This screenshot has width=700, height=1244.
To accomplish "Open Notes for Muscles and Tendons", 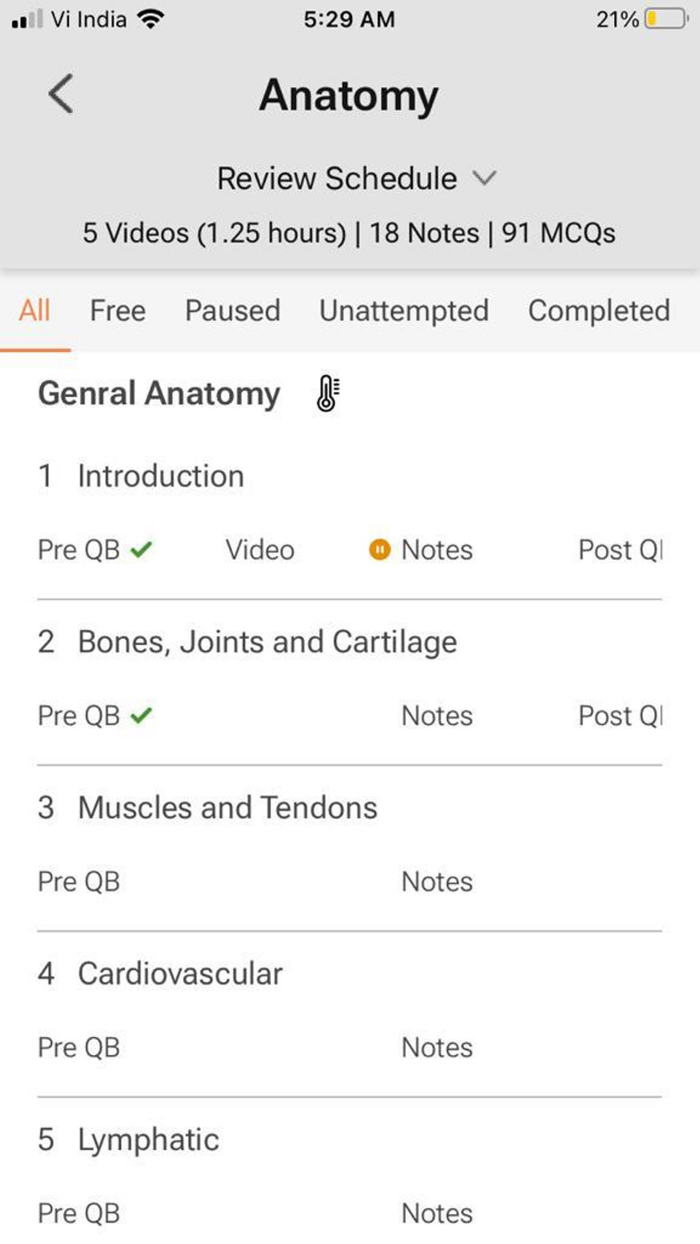I will click(x=437, y=882).
